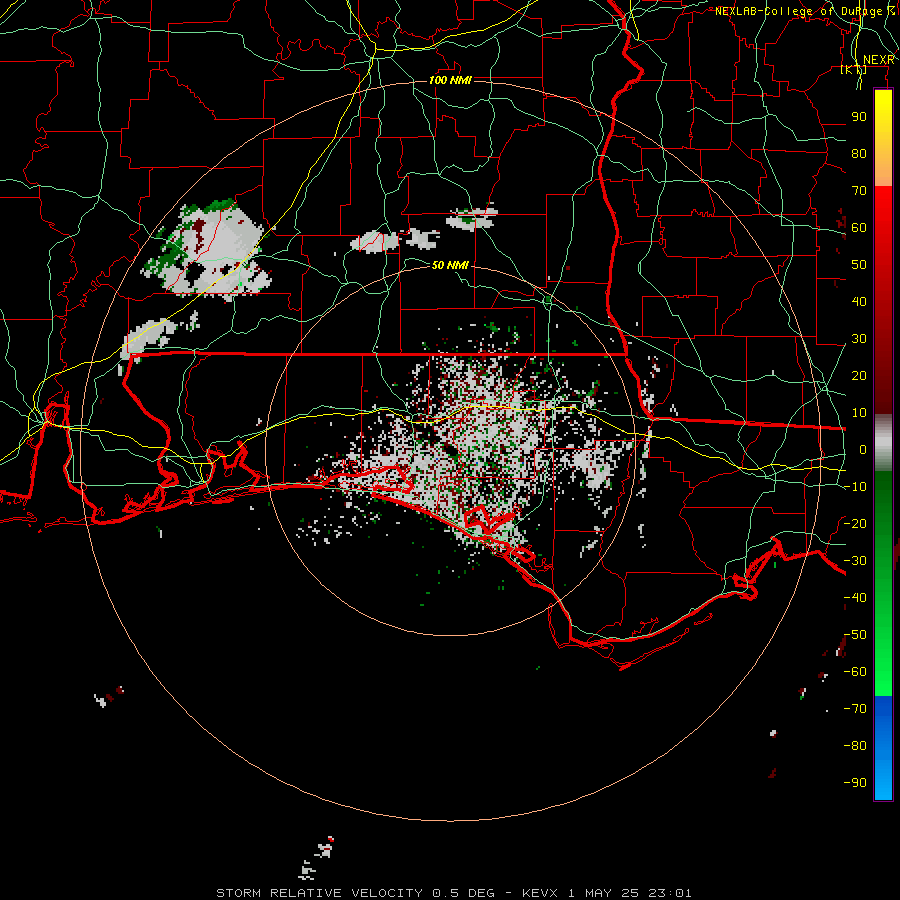Click the "-80" velocity scale value
The height and width of the screenshot is (900, 900).
855,746
